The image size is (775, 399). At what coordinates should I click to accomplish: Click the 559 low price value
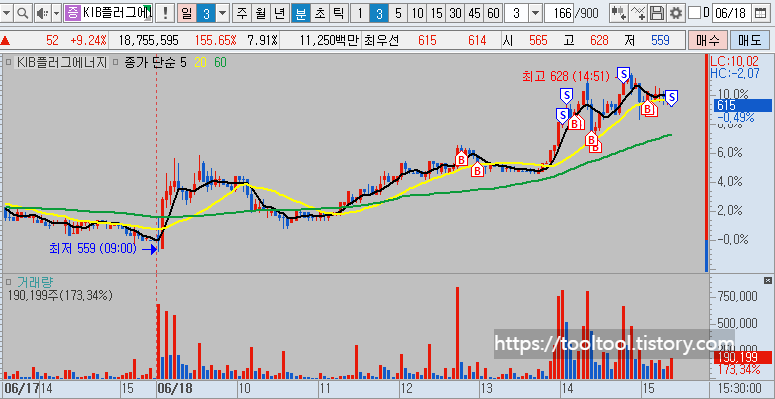[660, 41]
